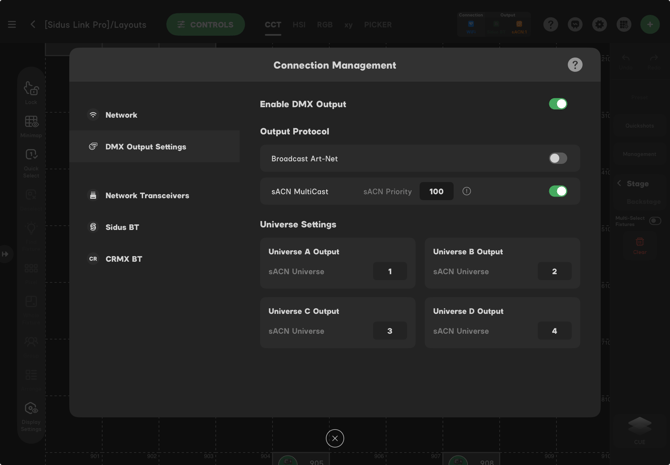Click the DMX Output Settings icon
670x465 pixels.
pos(93,147)
